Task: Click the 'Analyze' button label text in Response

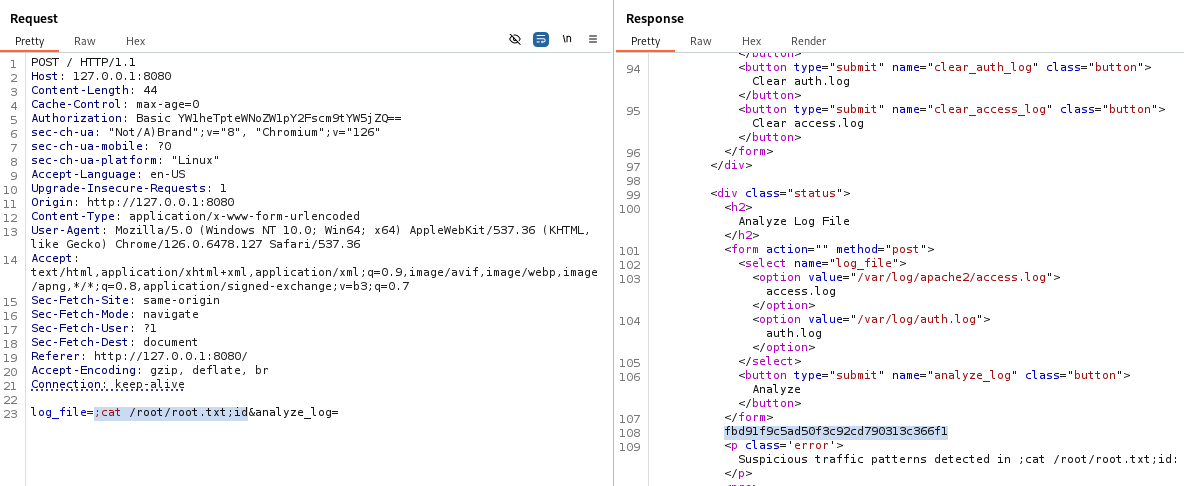Action: coord(776,389)
